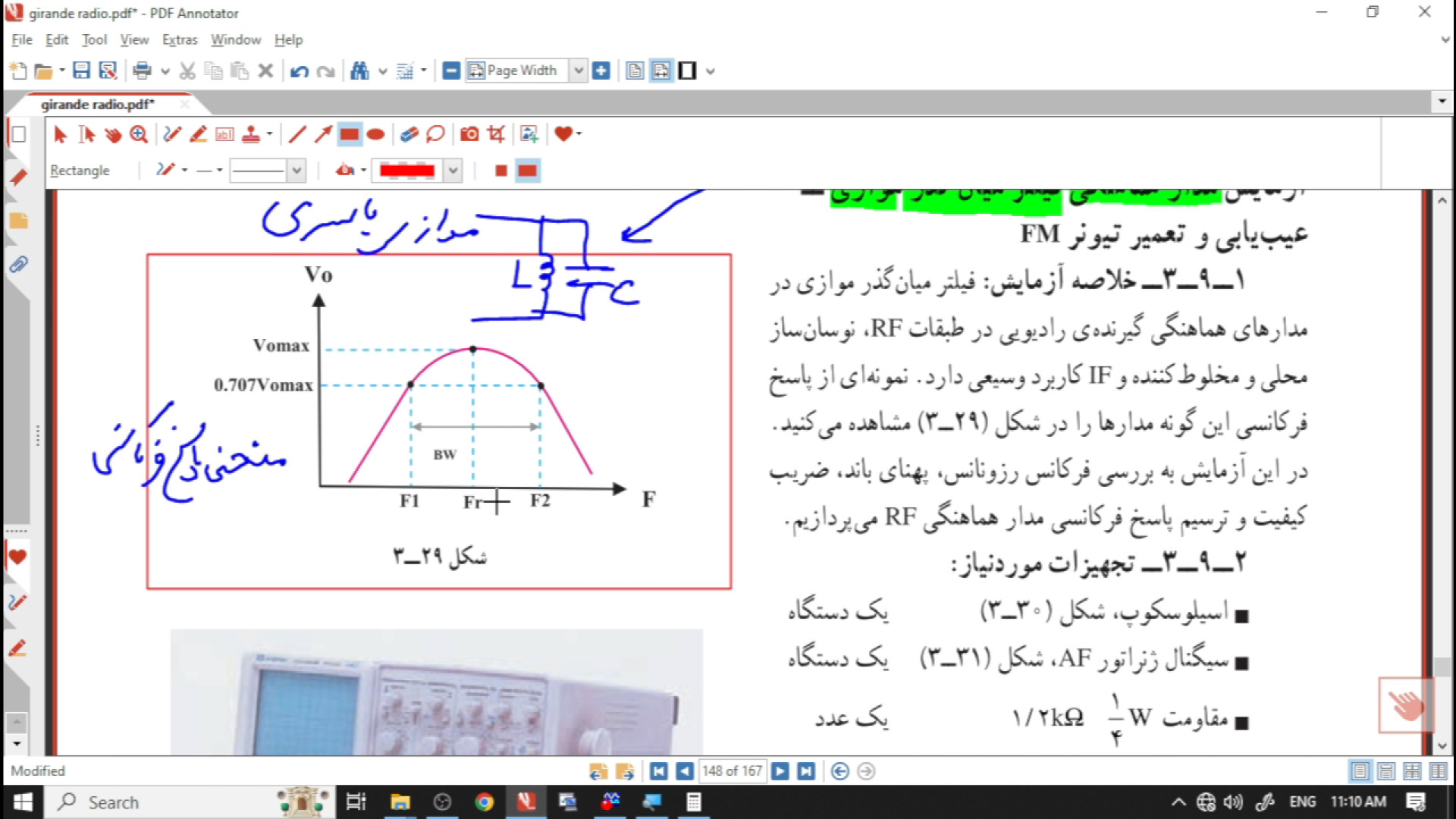1456x819 pixels.
Task: Open the line width dropdown
Action: click(x=297, y=171)
